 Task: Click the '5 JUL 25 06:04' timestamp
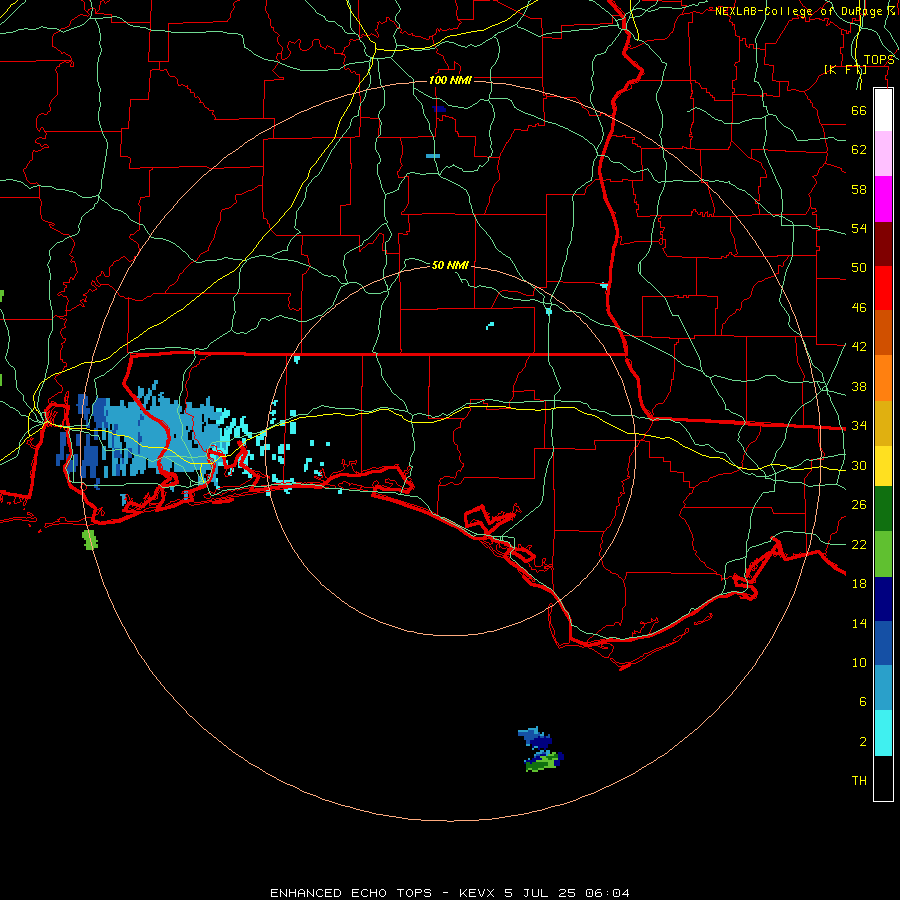click(x=567, y=893)
